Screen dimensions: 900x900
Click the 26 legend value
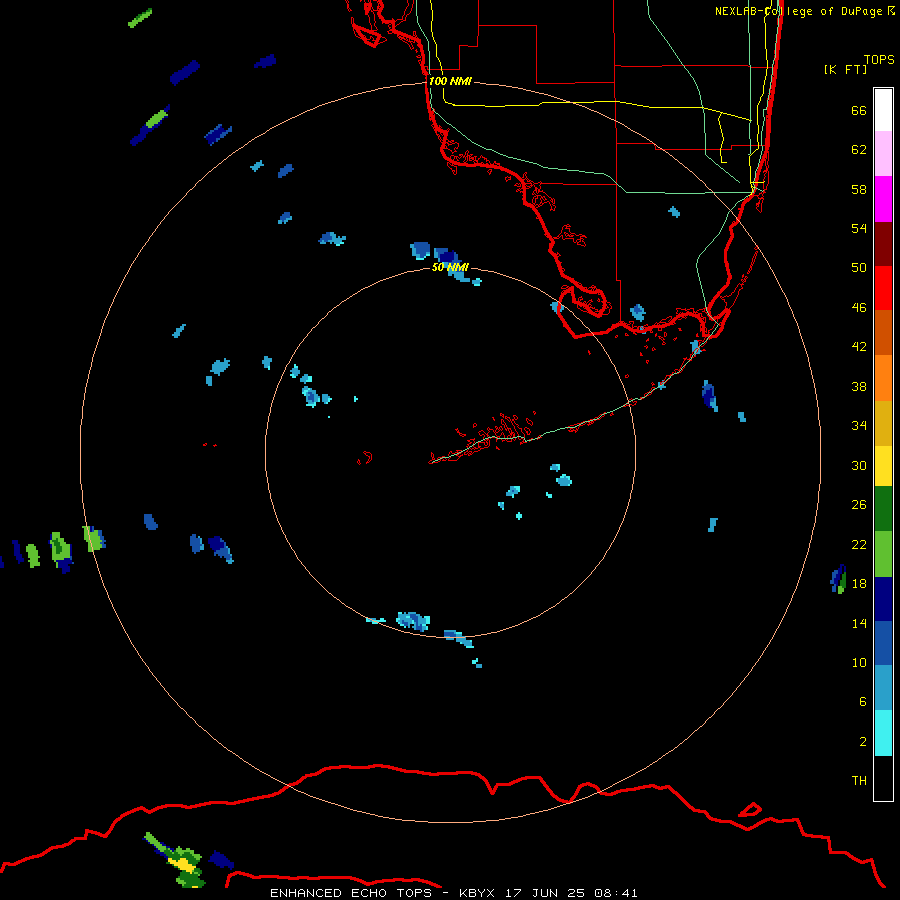pyautogui.click(x=859, y=505)
